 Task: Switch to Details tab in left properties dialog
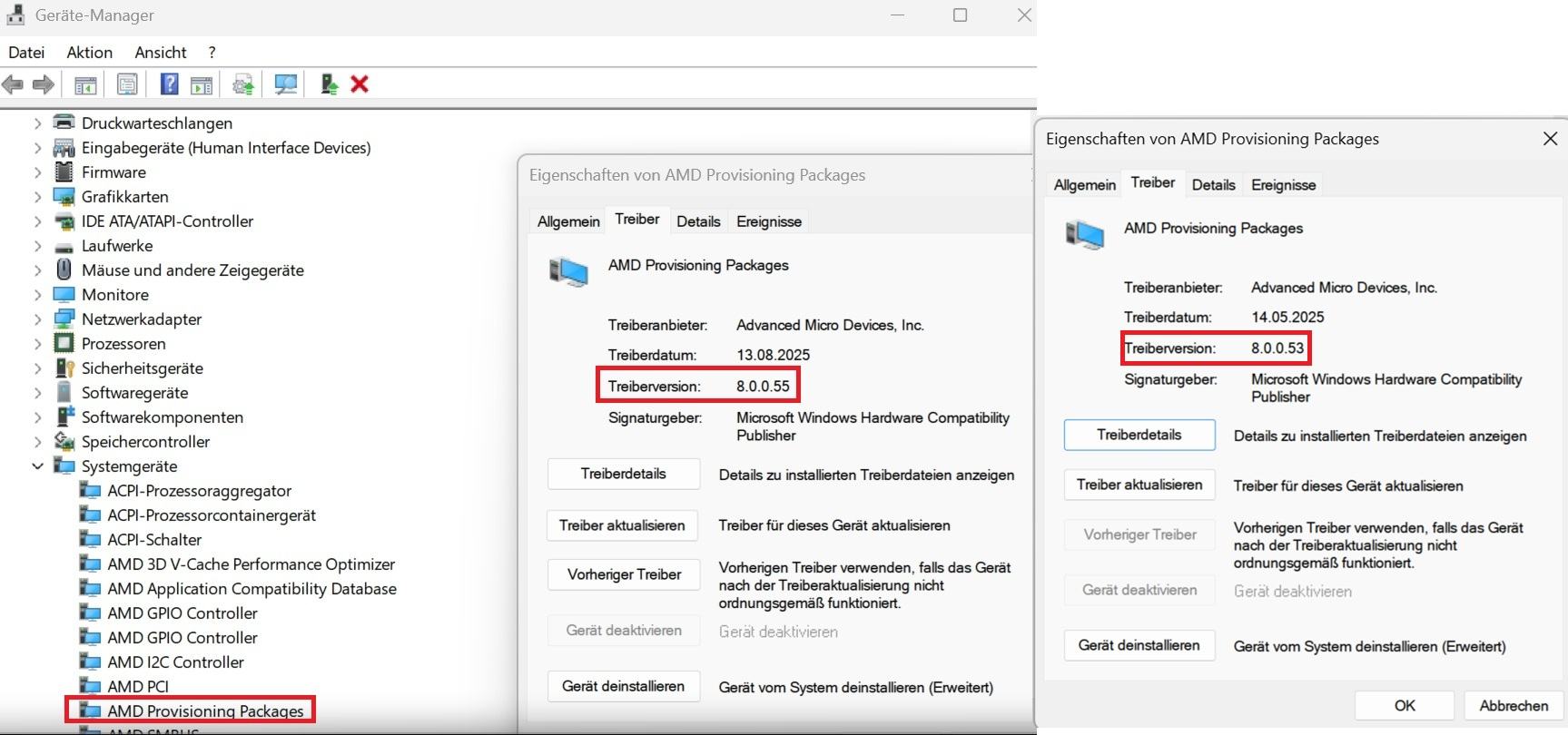click(698, 221)
